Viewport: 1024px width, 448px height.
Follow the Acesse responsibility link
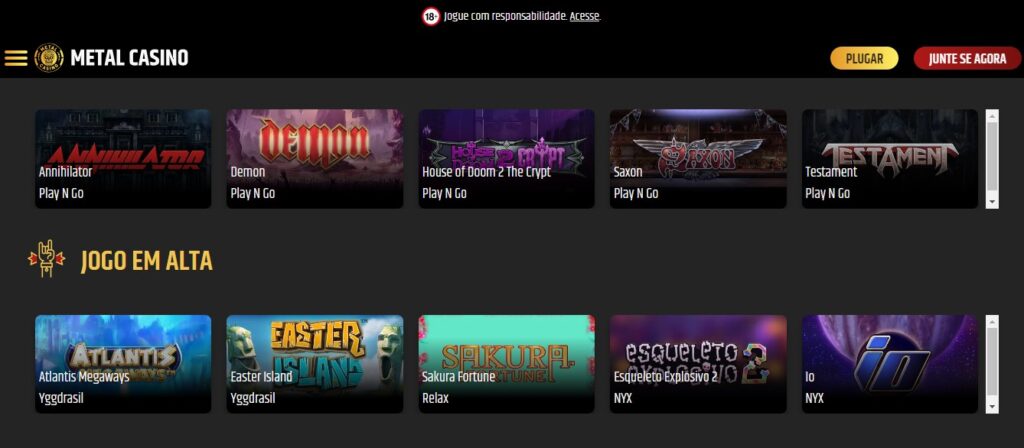click(x=584, y=17)
